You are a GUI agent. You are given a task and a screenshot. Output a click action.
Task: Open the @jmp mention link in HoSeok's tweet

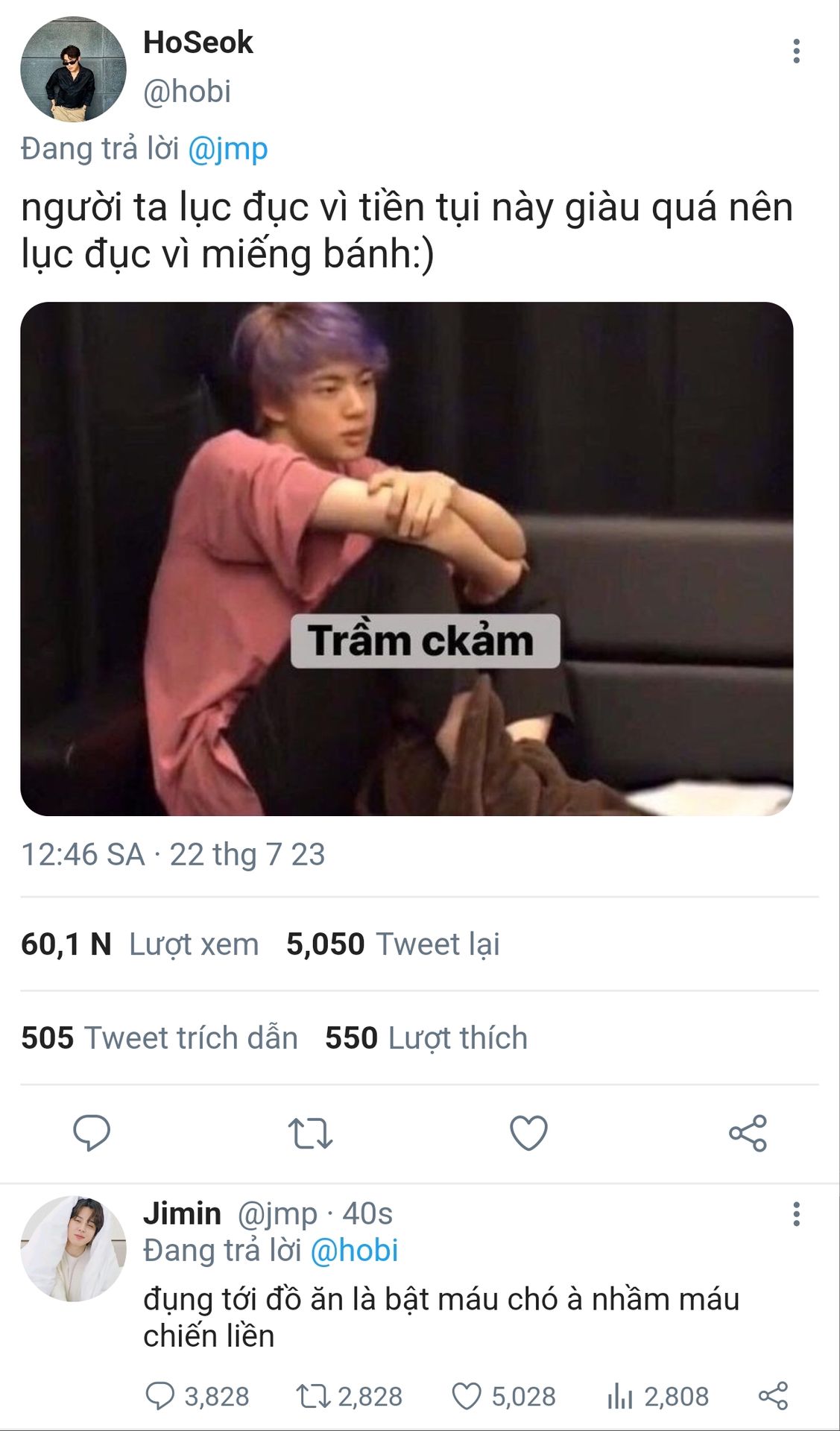(x=227, y=148)
